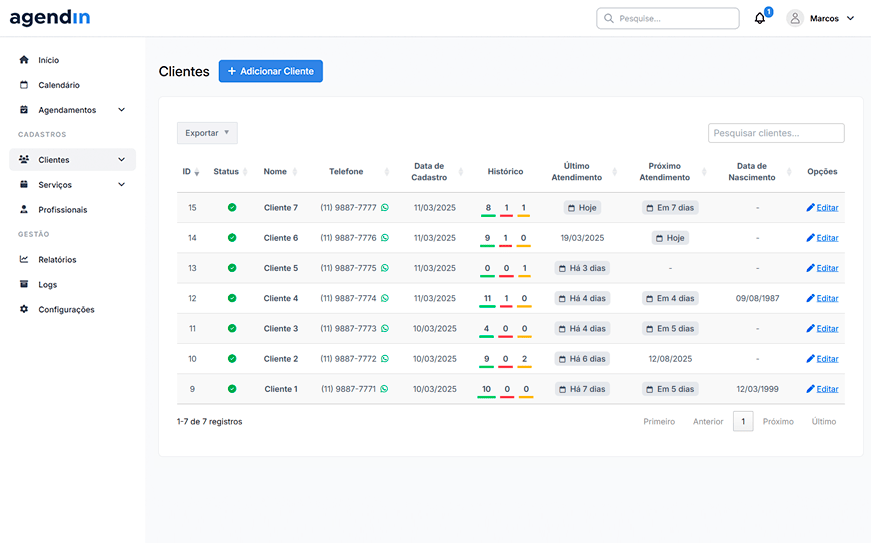Viewport: 871px width, 543px height.
Task: Click the Clientes people icon in sidebar
Action: click(x=24, y=159)
